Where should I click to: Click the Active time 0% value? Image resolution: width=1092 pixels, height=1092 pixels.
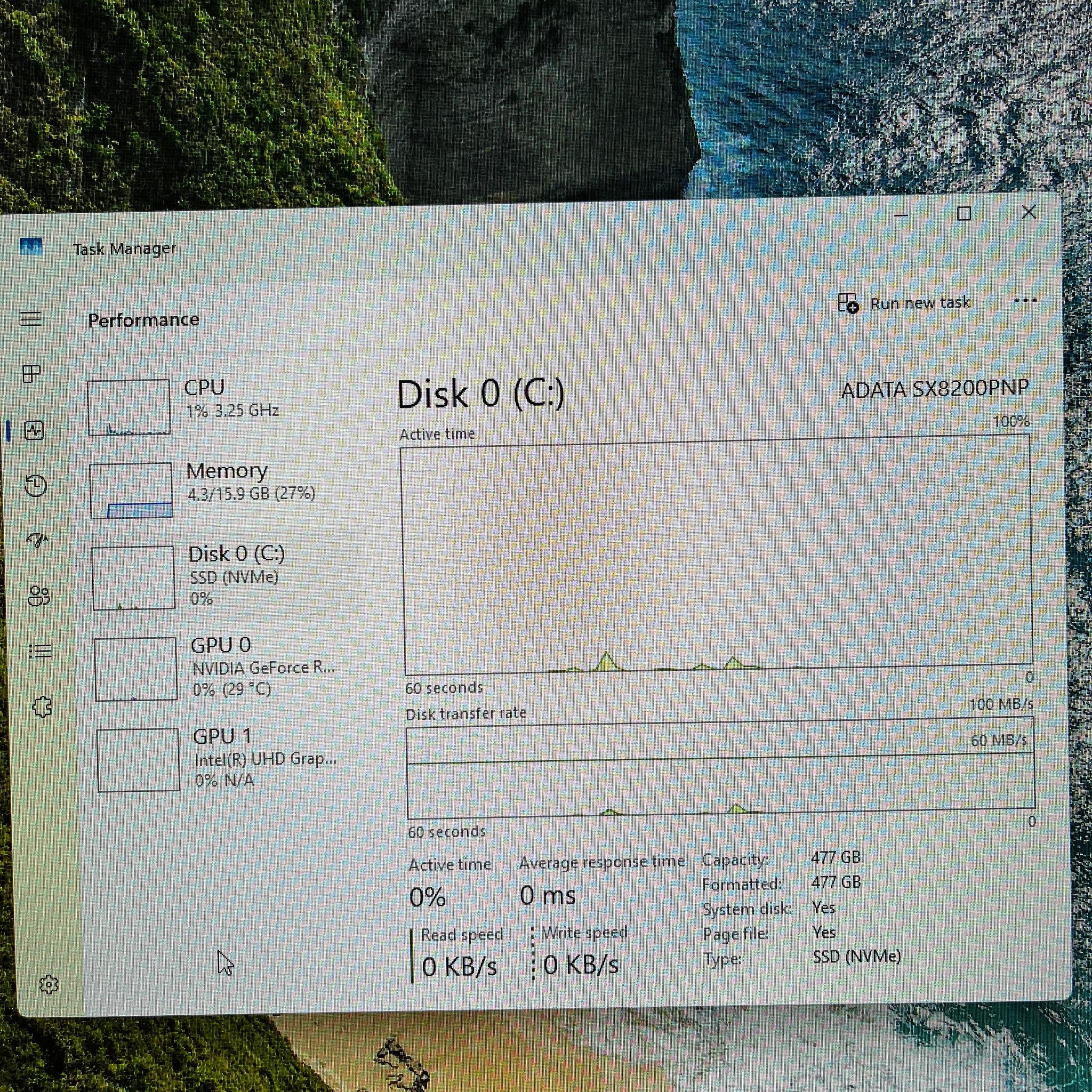tap(427, 897)
